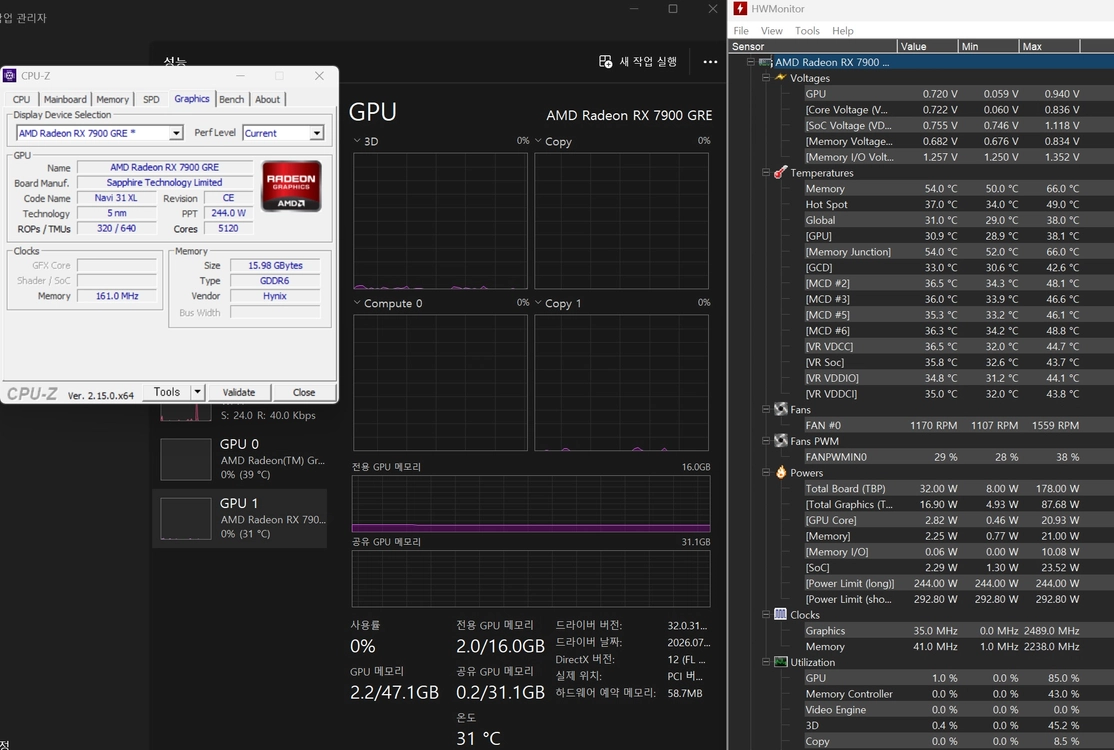Click the Close button in CPU-Z
This screenshot has width=1114, height=750.
304,392
